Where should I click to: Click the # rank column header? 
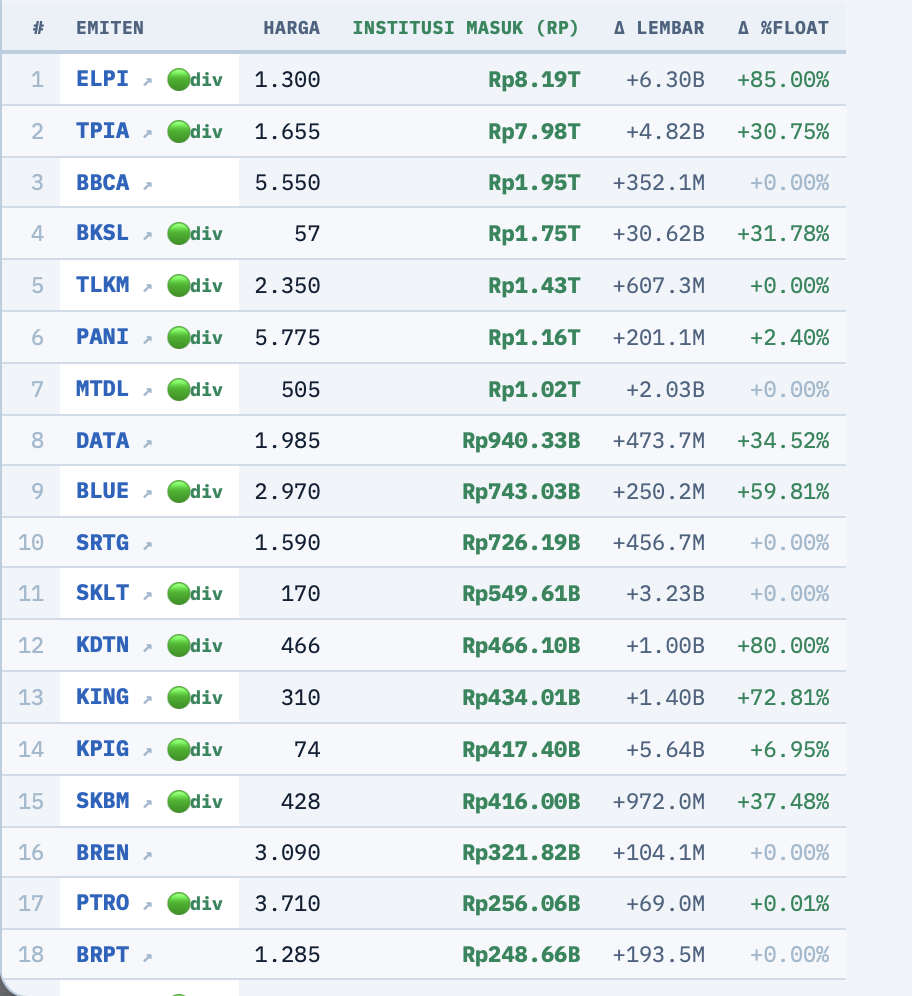tap(38, 28)
